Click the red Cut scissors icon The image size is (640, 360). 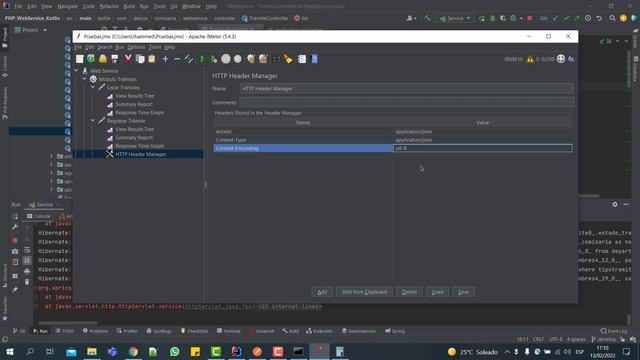pyautogui.click(x=128, y=59)
